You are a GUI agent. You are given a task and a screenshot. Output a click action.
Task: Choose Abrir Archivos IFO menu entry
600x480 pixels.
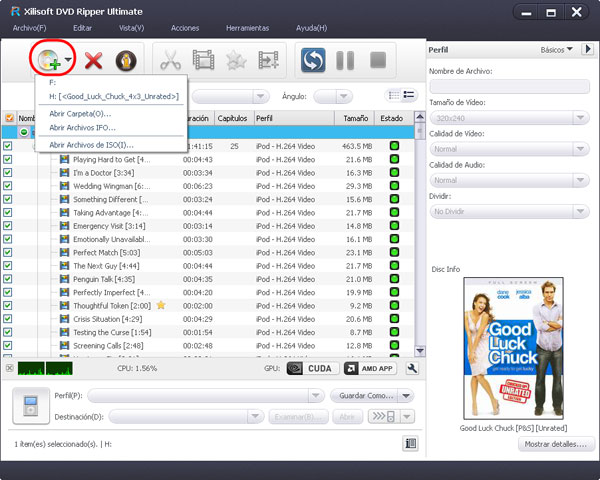[x=83, y=128]
